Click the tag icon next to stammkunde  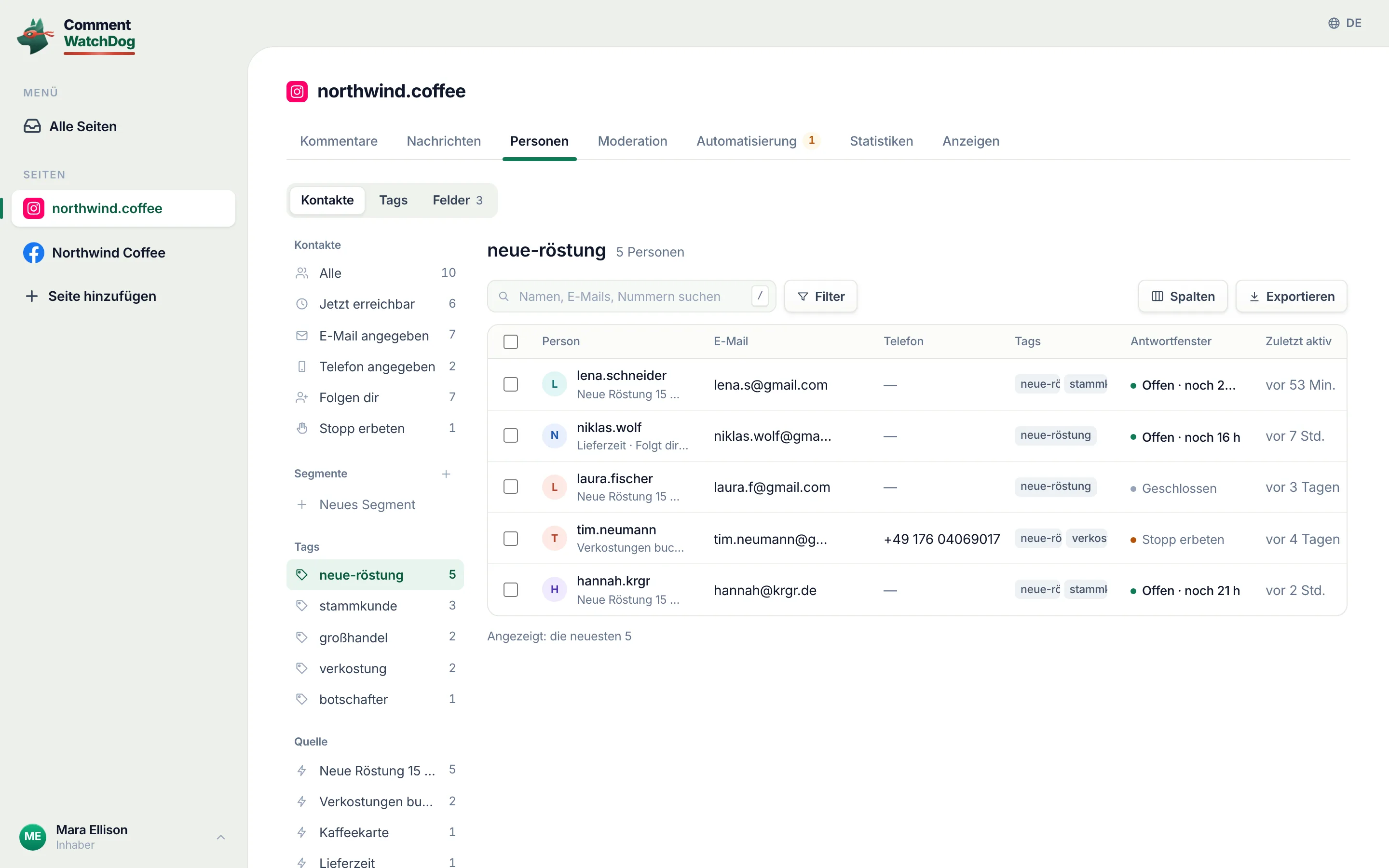pyautogui.click(x=302, y=606)
